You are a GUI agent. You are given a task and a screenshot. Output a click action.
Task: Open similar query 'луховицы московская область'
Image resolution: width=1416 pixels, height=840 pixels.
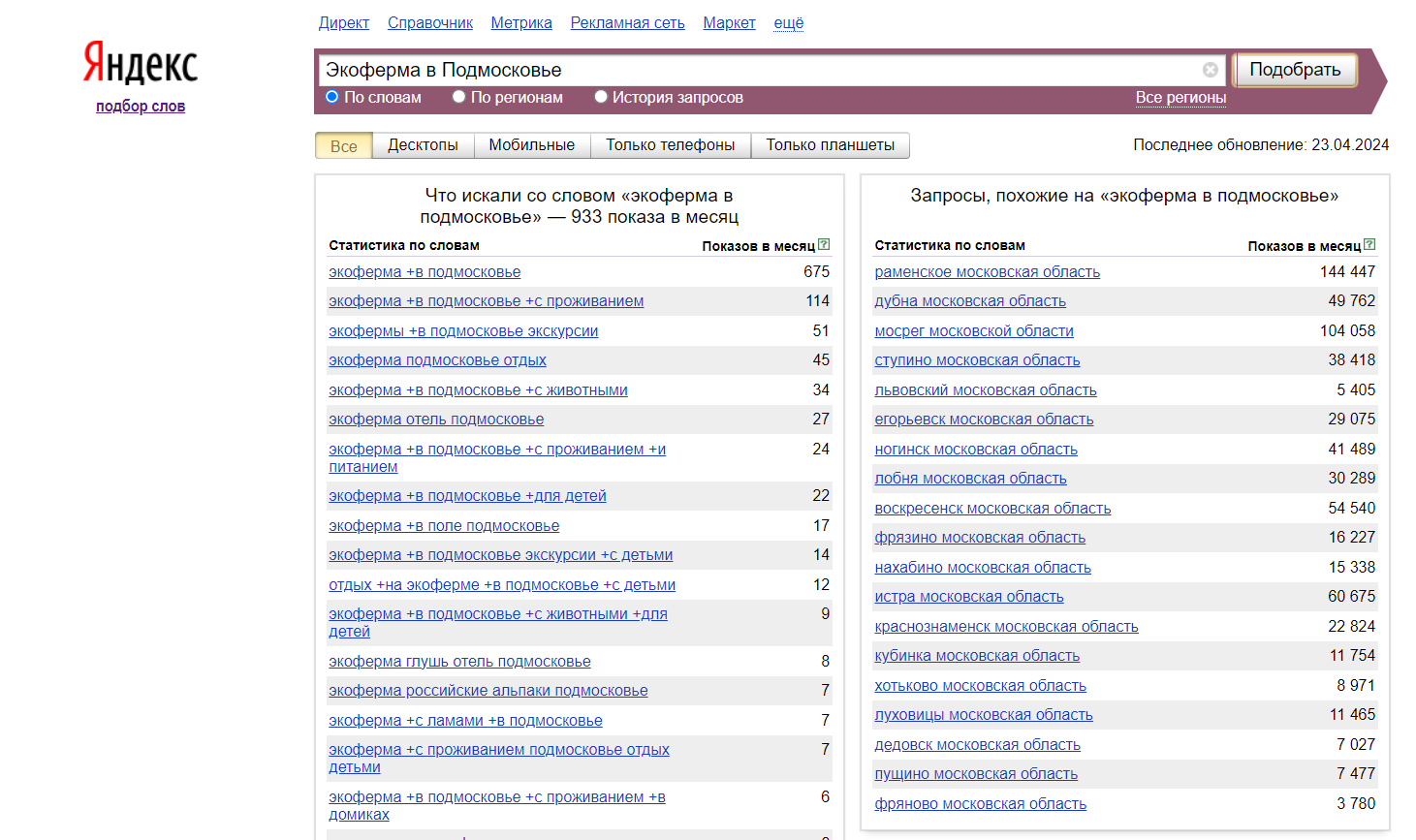(x=984, y=715)
